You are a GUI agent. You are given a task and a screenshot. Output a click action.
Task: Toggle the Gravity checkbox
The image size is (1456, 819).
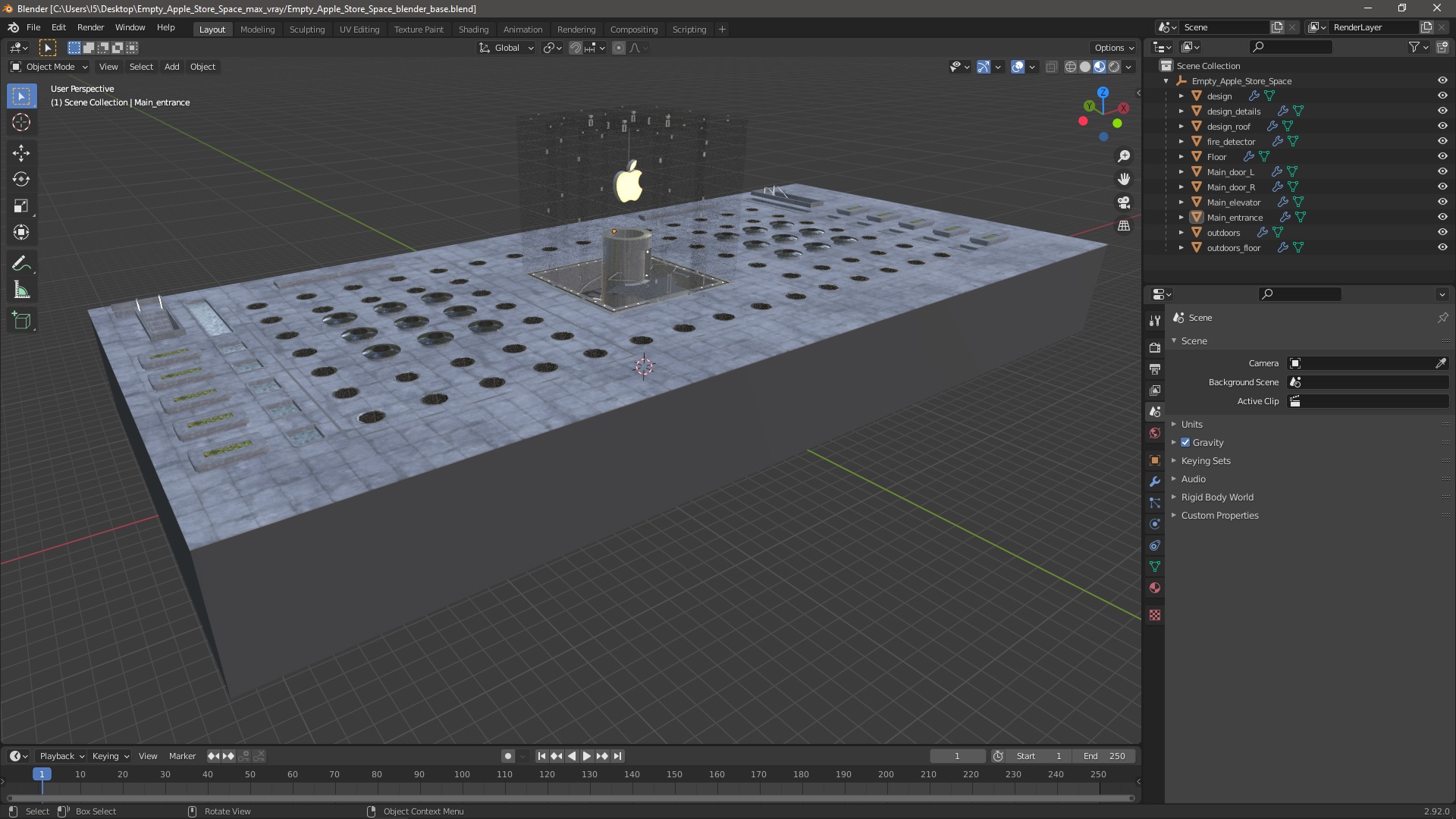[1185, 442]
